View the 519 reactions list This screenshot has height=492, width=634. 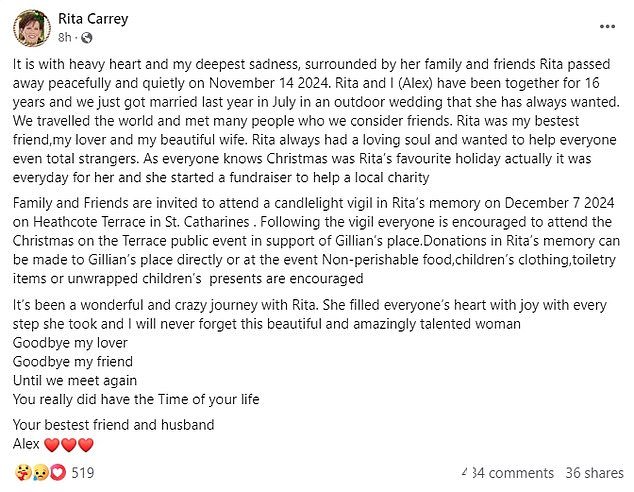83,473
